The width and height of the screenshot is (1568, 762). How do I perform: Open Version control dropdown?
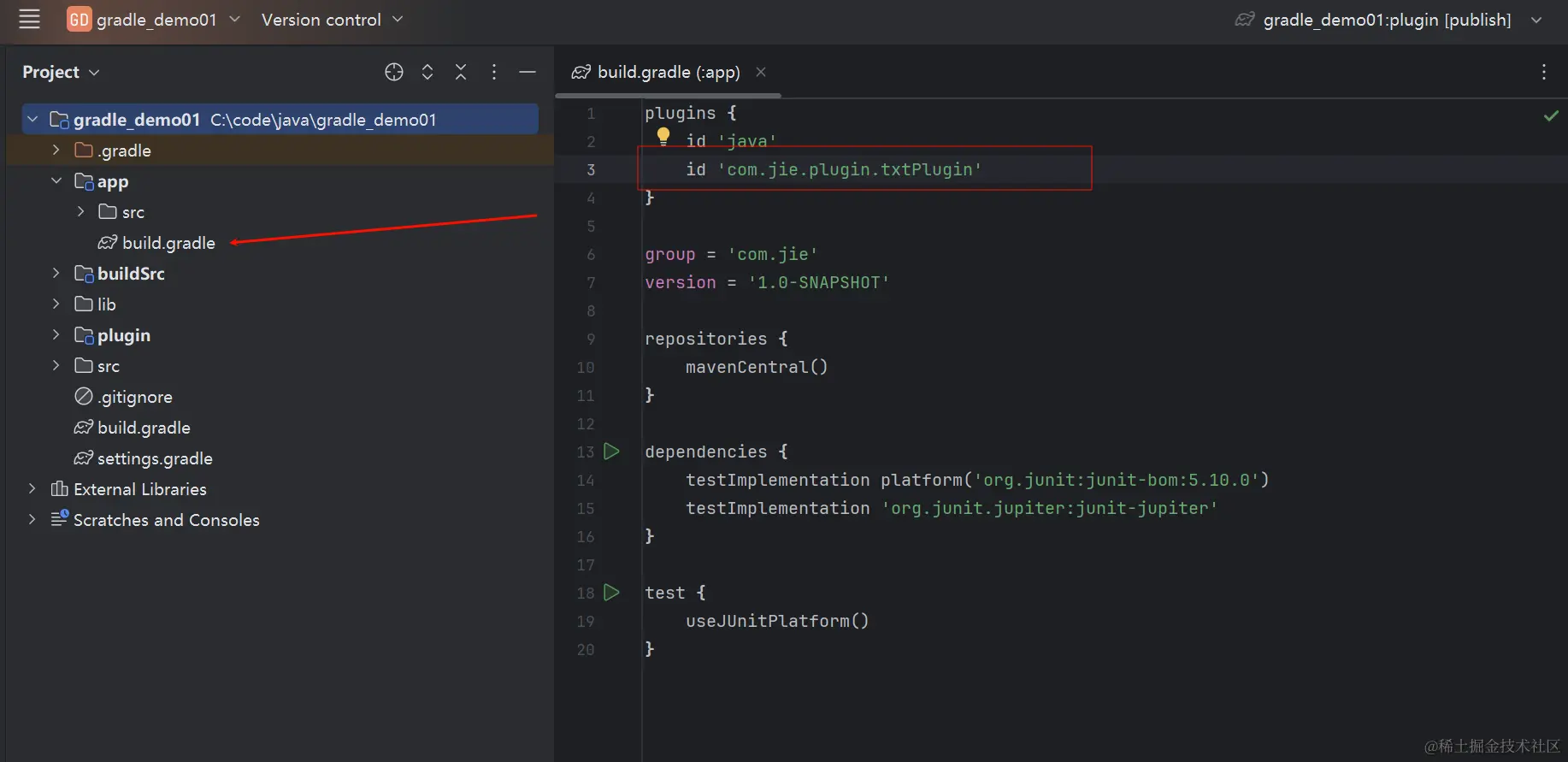(x=332, y=19)
